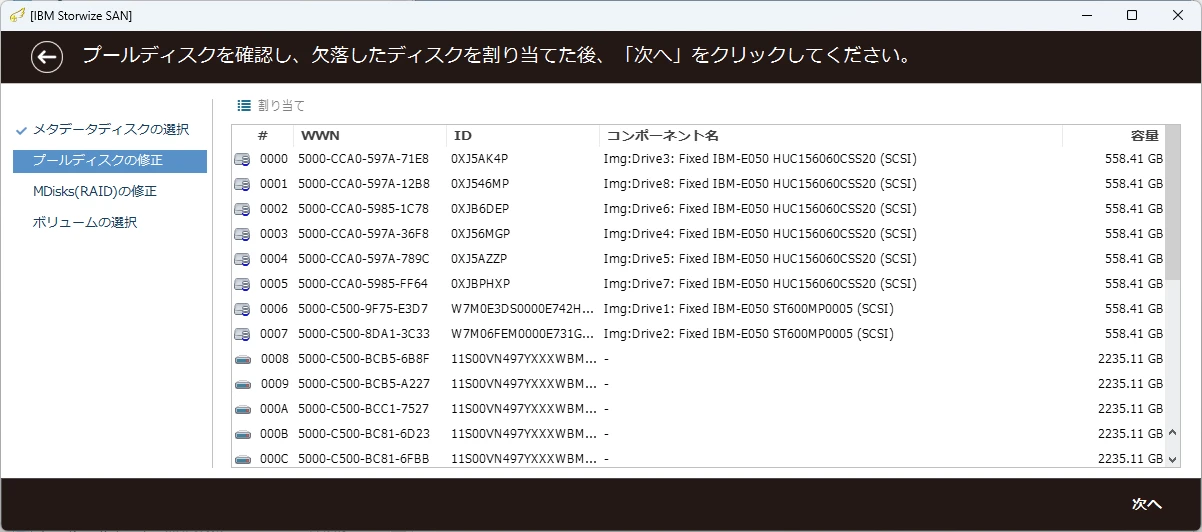Sort by the # column header

263,135
